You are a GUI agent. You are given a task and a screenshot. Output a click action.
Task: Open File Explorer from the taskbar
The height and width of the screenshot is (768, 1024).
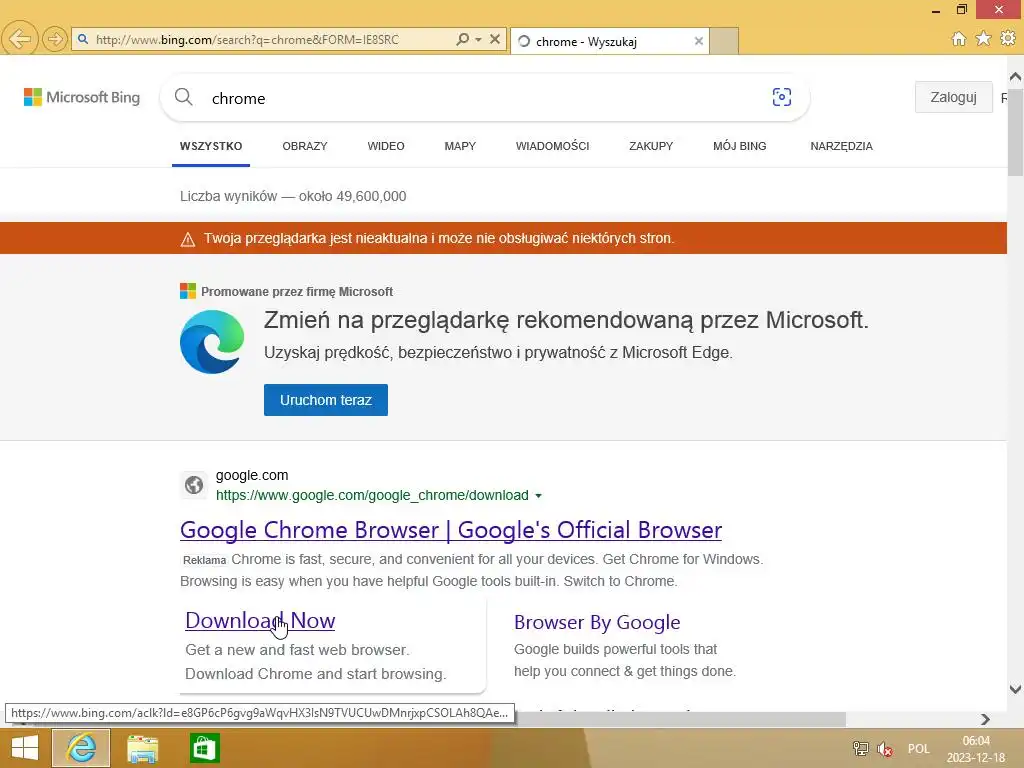click(142, 748)
